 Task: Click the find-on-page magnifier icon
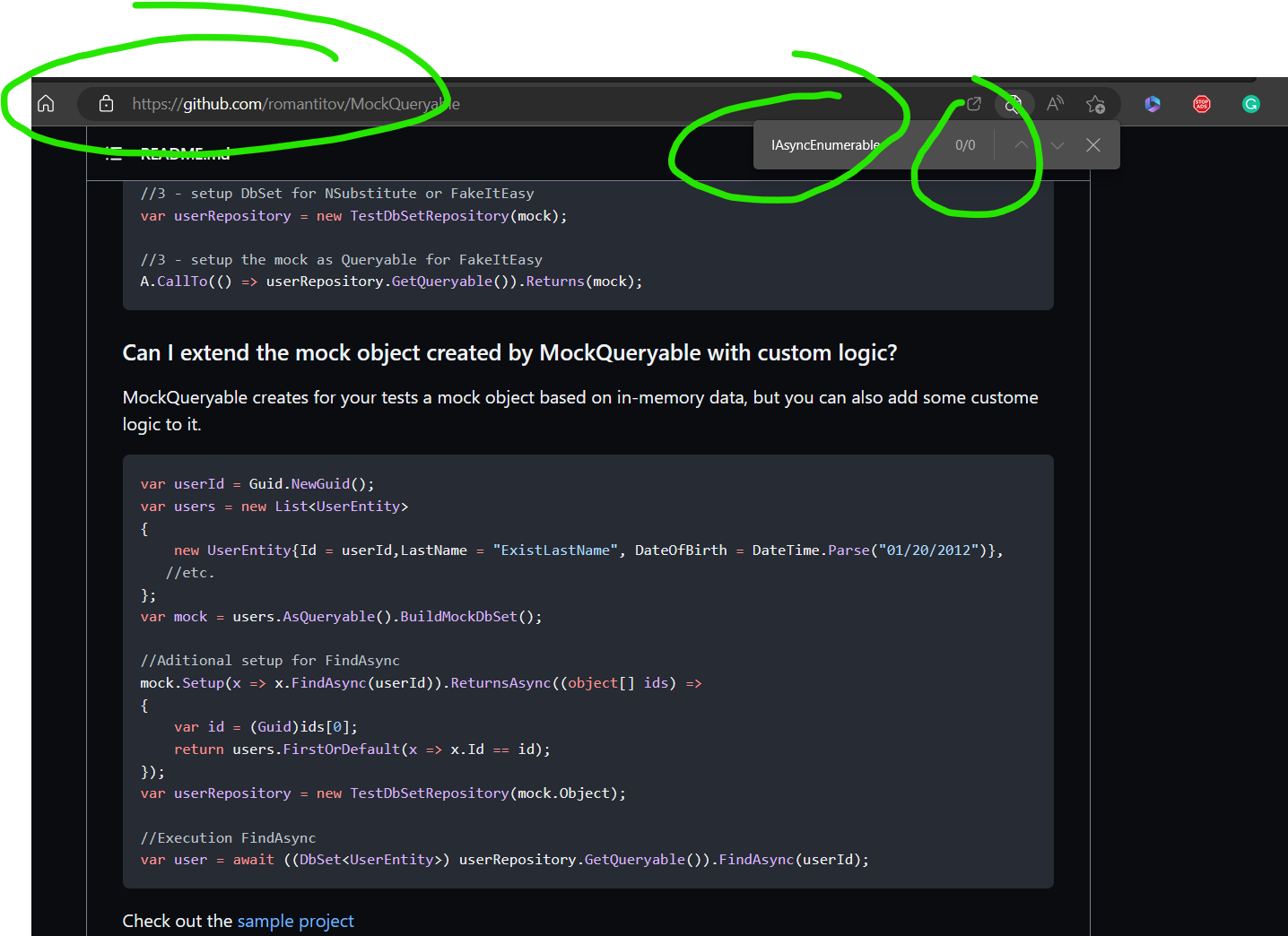(x=1014, y=104)
